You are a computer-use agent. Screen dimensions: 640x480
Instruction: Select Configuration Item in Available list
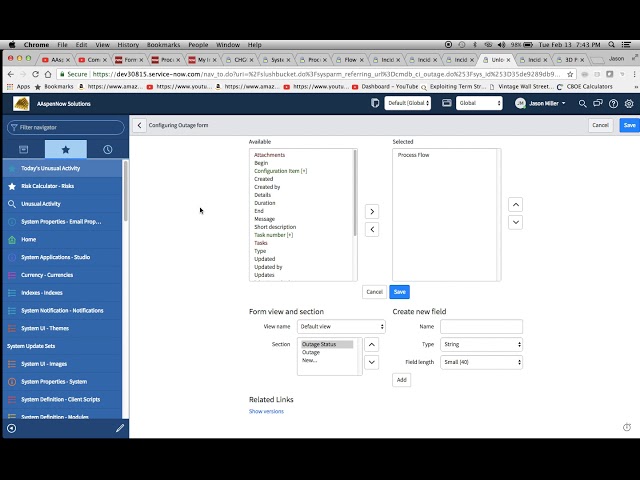point(280,171)
